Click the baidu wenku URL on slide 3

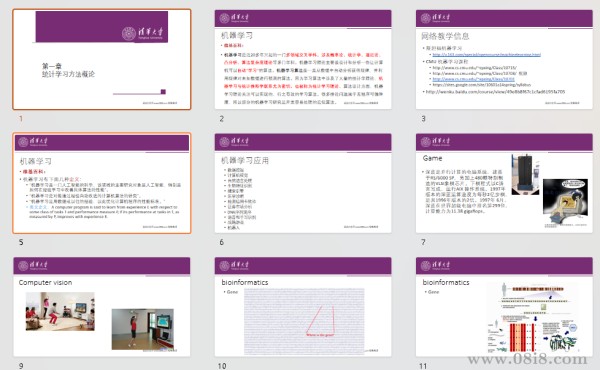click(495, 92)
